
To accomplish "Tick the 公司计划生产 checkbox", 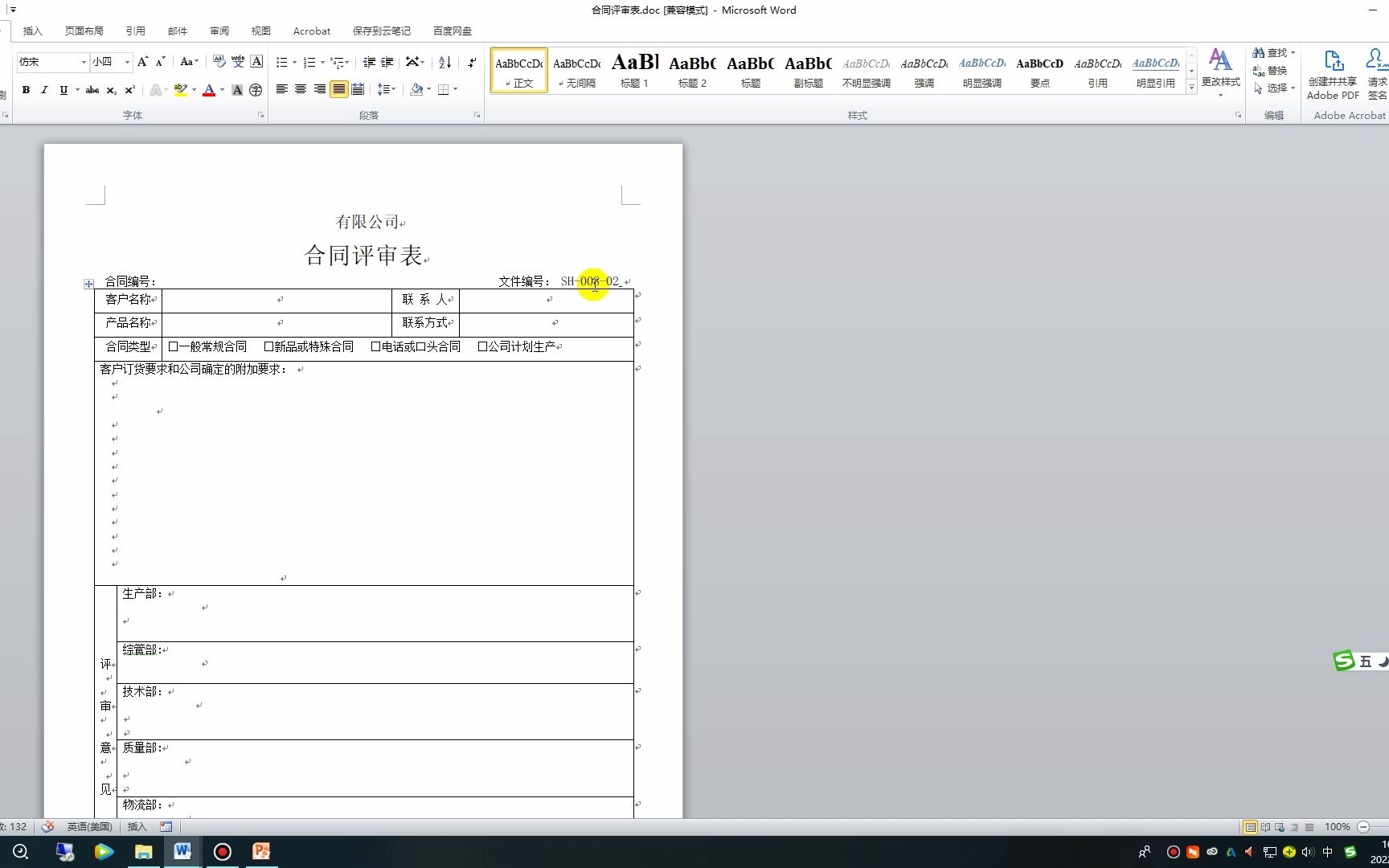I will tap(482, 346).
